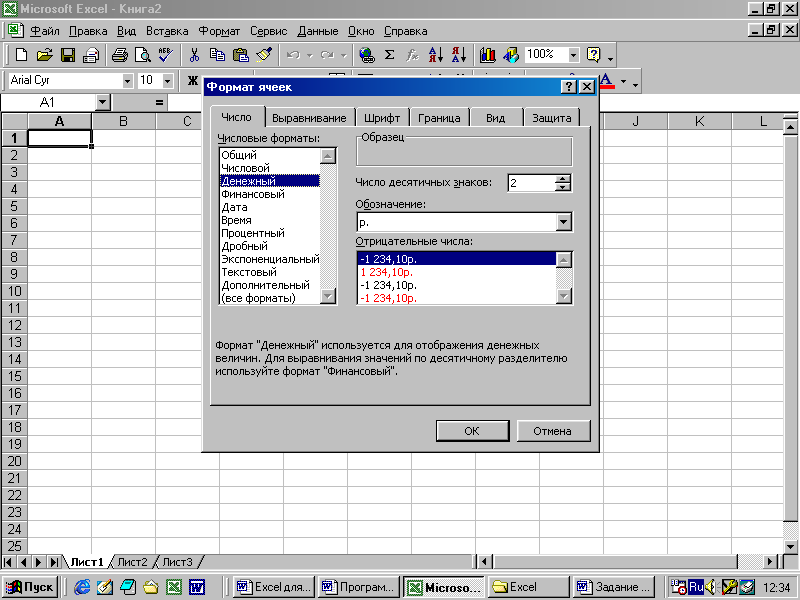This screenshot has width=800, height=600.
Task: Click the down arrow of the number formats scrollbar
Action: (328, 296)
